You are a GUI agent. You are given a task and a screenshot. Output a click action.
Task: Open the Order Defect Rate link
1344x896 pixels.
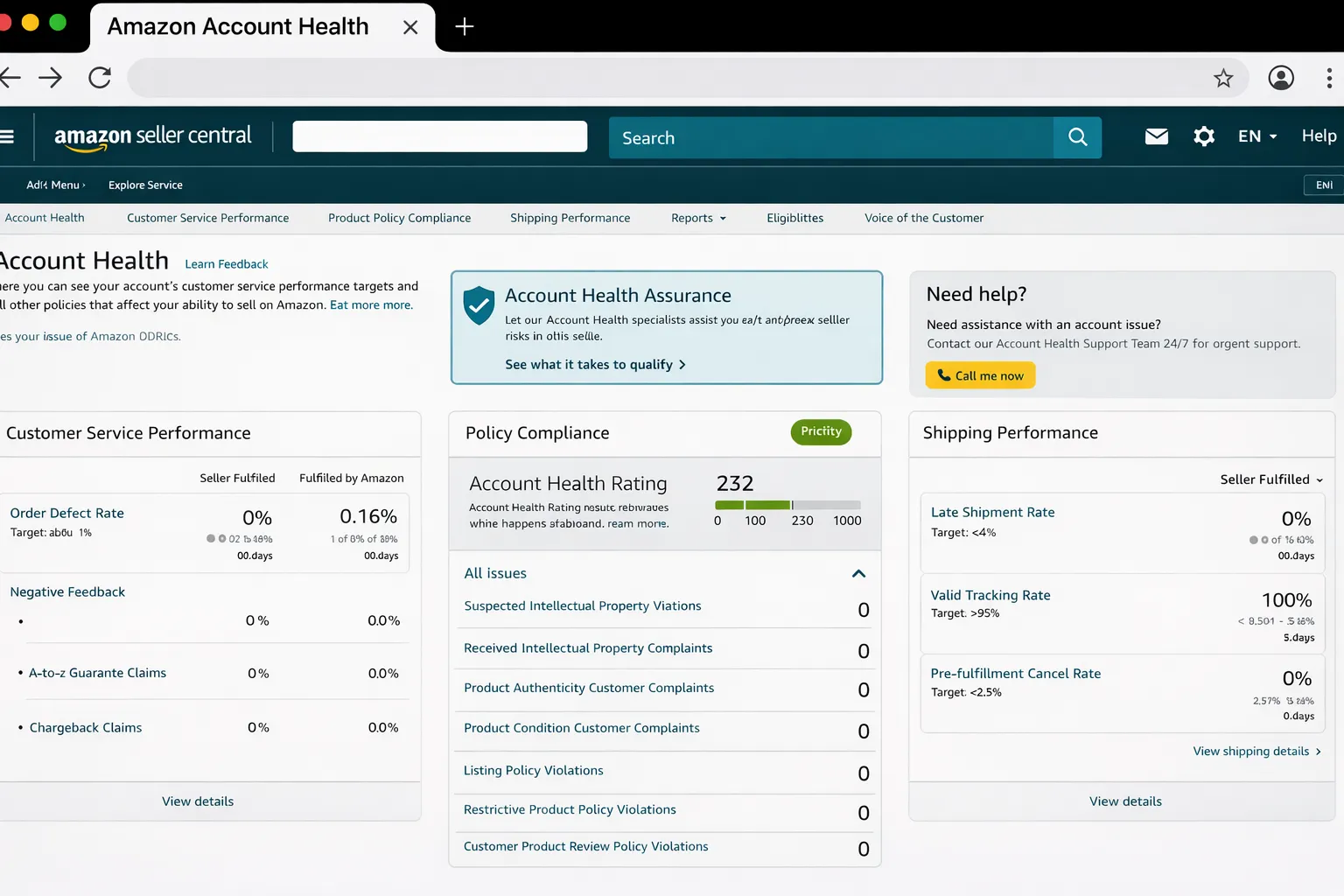click(66, 514)
